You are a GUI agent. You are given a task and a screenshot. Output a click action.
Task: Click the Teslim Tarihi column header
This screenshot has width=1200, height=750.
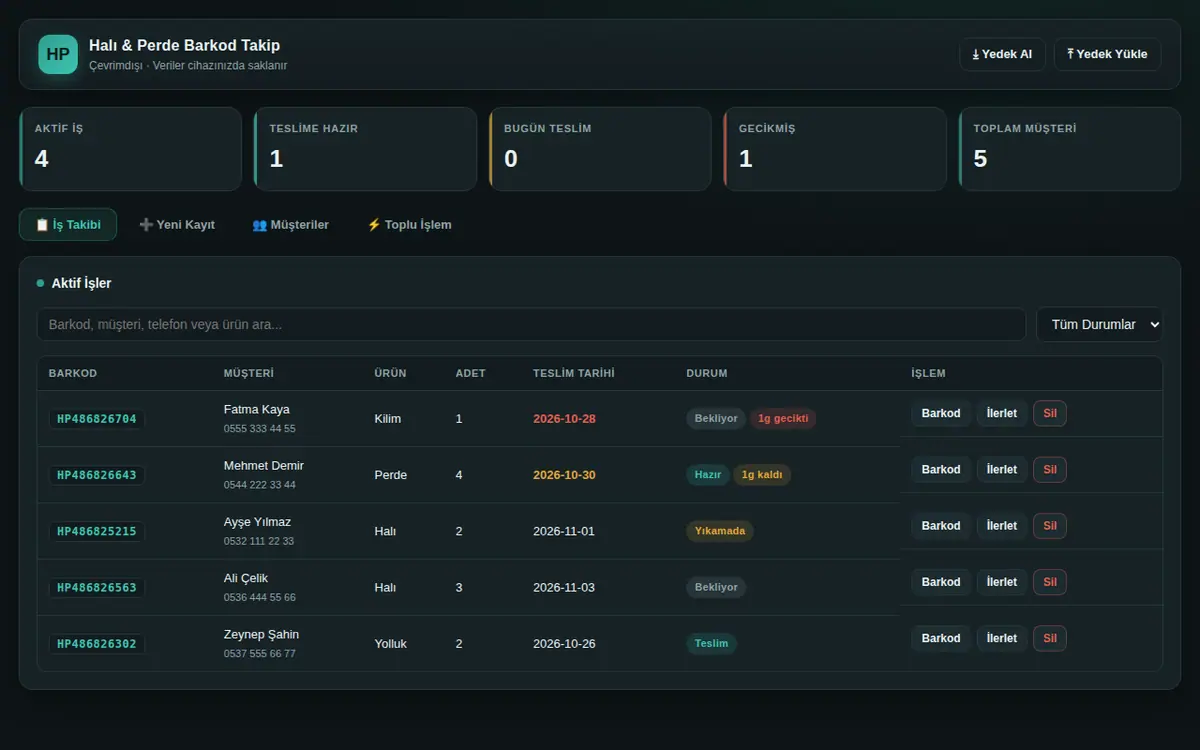pyautogui.click(x=574, y=374)
